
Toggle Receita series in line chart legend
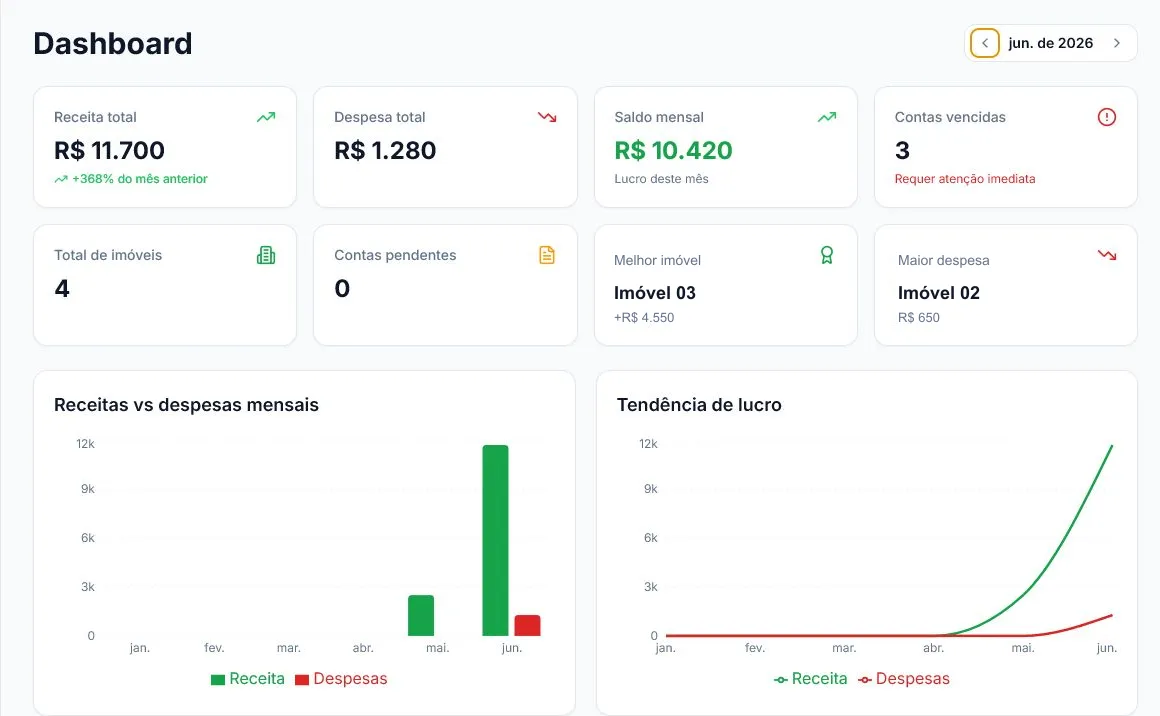tap(811, 678)
